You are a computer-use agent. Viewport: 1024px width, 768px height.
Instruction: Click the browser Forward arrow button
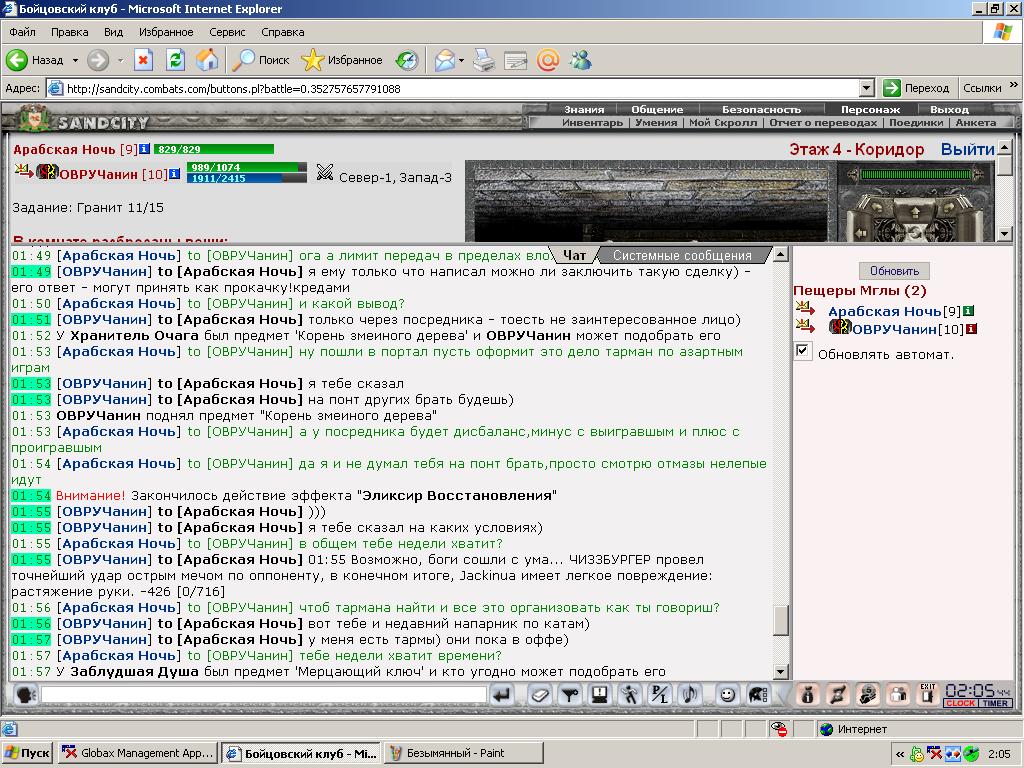[98, 60]
